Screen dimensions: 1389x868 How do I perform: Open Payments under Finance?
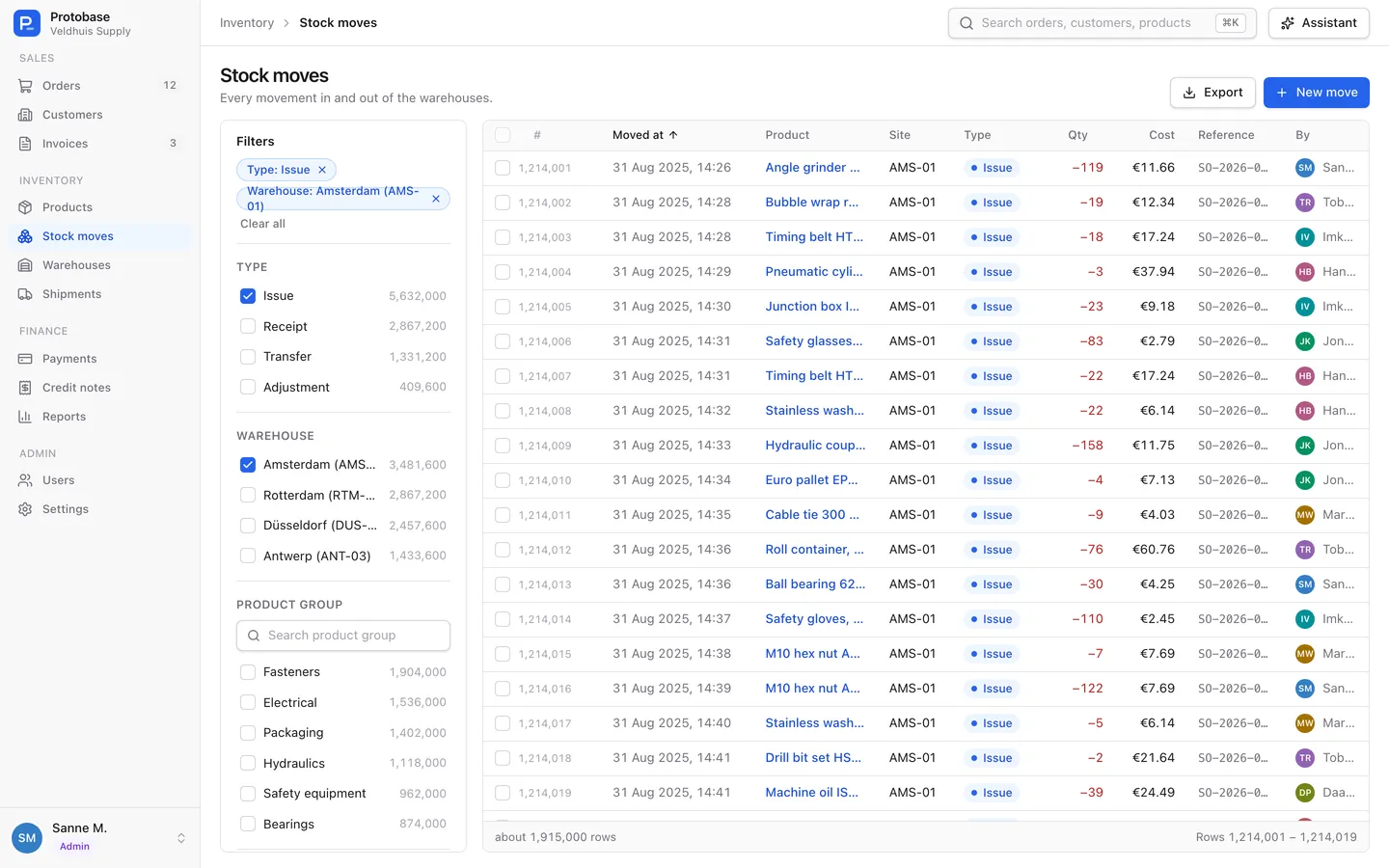click(x=99, y=359)
